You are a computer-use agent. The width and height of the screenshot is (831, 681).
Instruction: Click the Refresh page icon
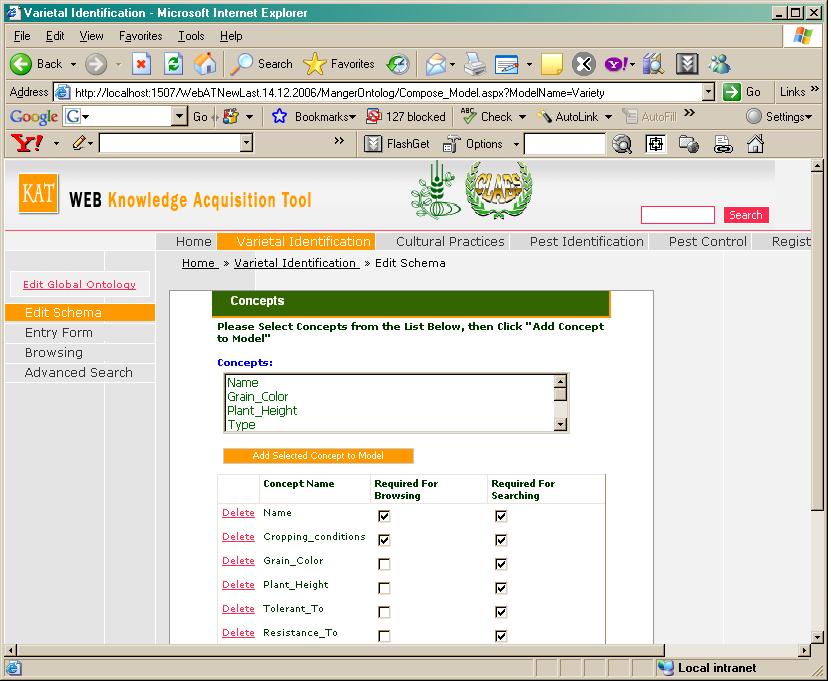173,64
